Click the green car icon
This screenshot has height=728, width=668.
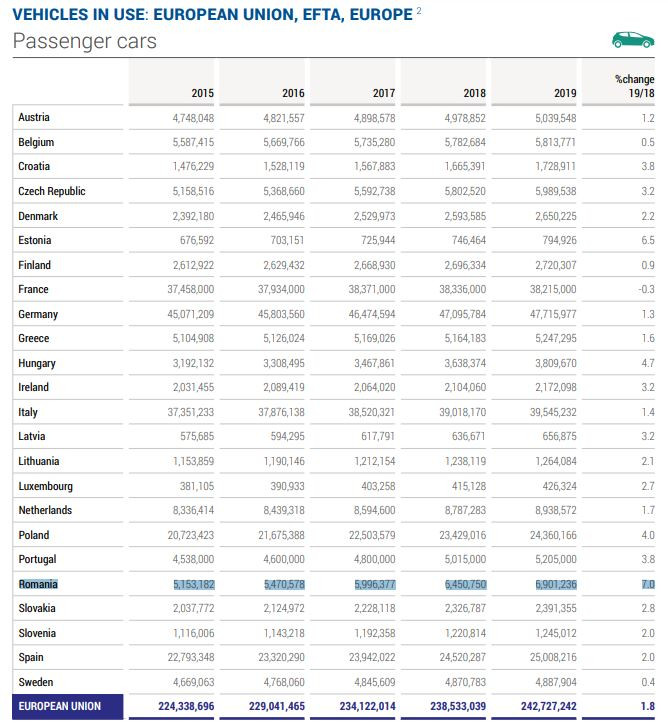point(631,40)
